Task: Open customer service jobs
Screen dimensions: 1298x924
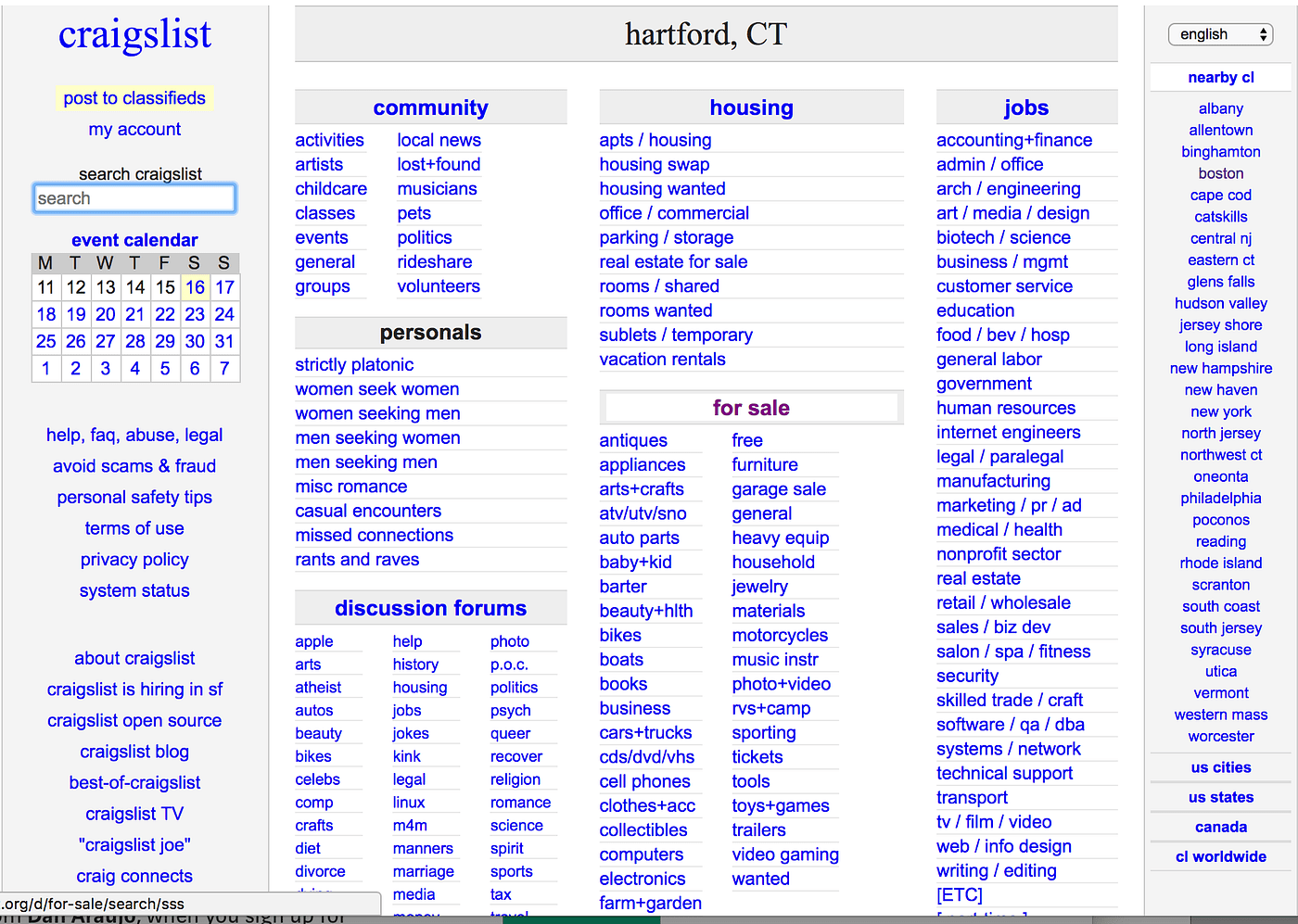Action: click(x=1004, y=286)
